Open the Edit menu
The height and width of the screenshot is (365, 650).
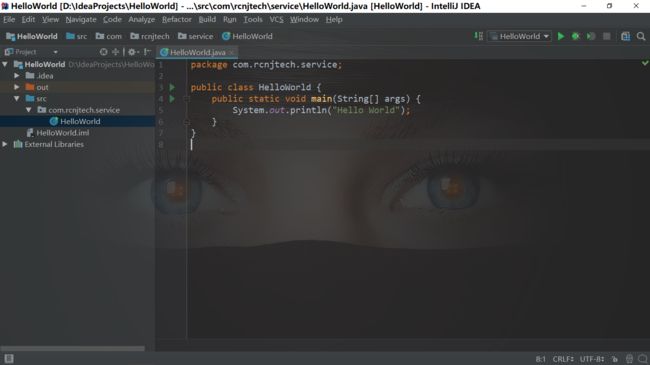tap(28, 19)
